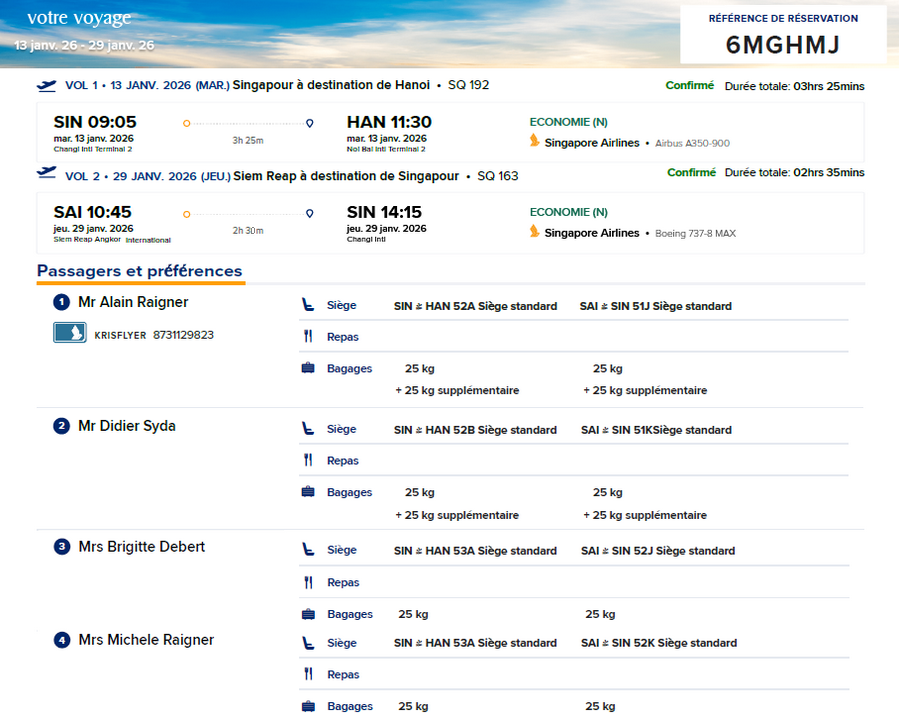This screenshot has width=899, height=720.
Task: Click the meal icon for Mr Didier Syda
Action: pyautogui.click(x=308, y=461)
